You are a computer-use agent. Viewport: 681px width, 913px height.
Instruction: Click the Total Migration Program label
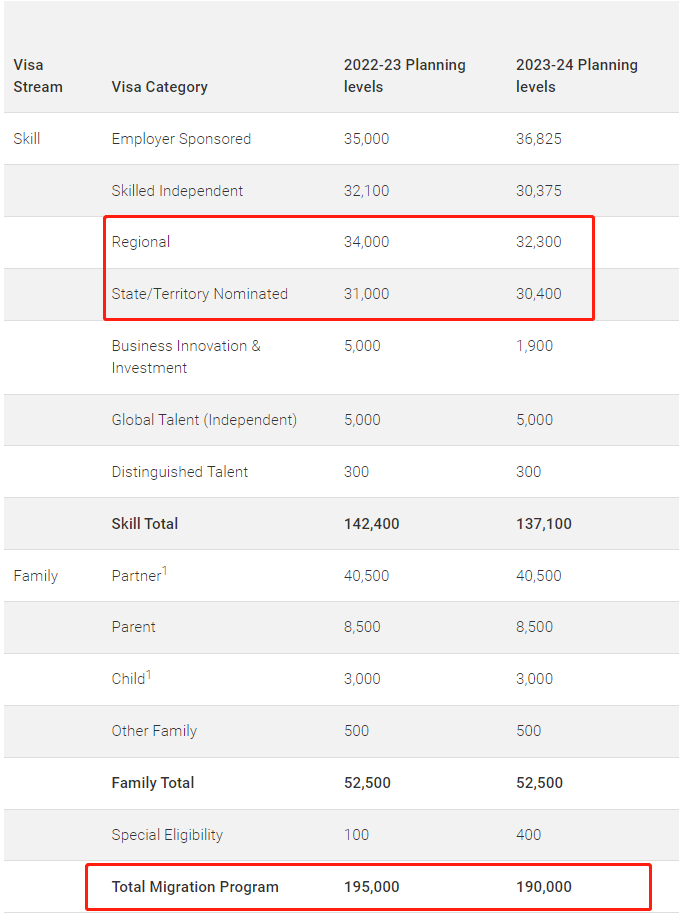tap(195, 886)
